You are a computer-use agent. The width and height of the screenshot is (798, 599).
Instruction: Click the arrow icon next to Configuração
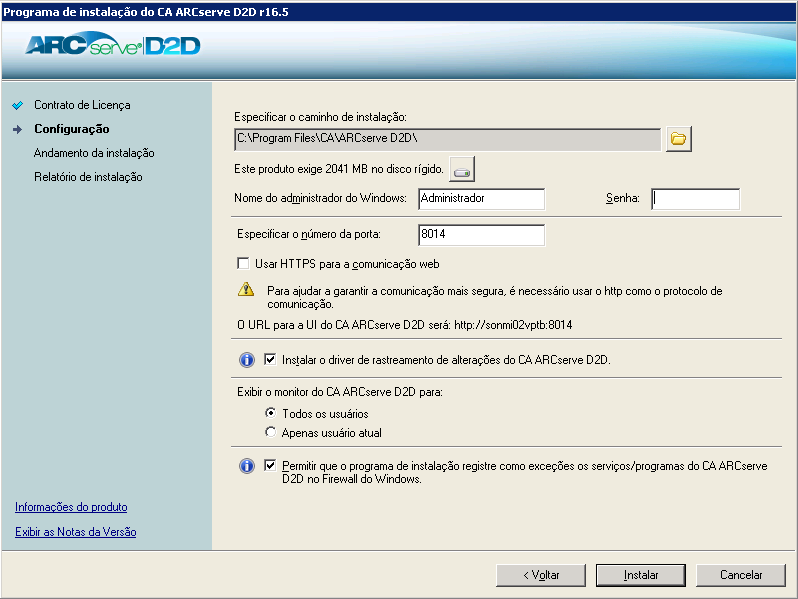(x=18, y=129)
